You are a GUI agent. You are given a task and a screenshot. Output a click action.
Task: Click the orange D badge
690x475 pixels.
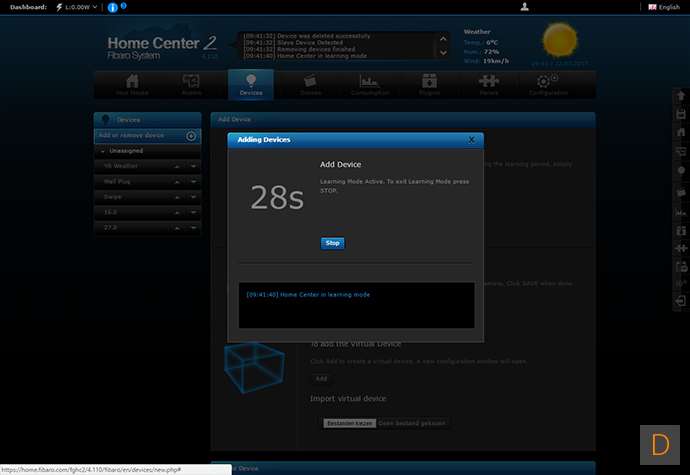coord(660,445)
